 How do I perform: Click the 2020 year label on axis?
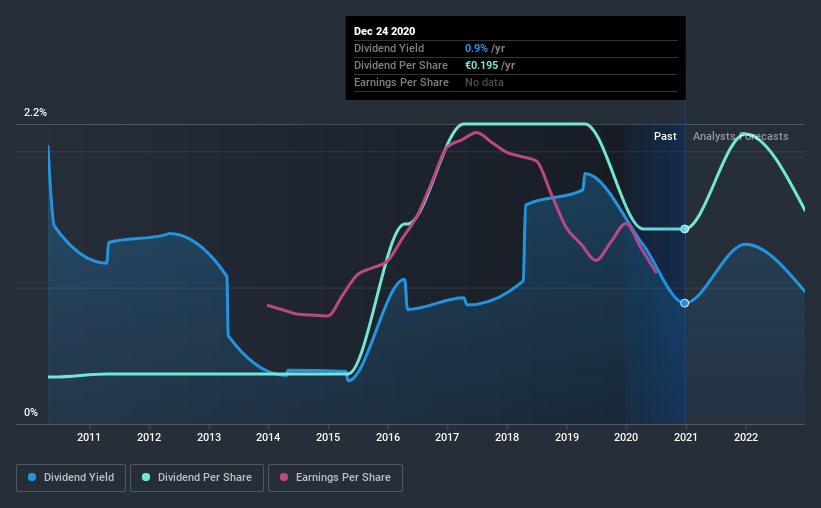(x=626, y=437)
